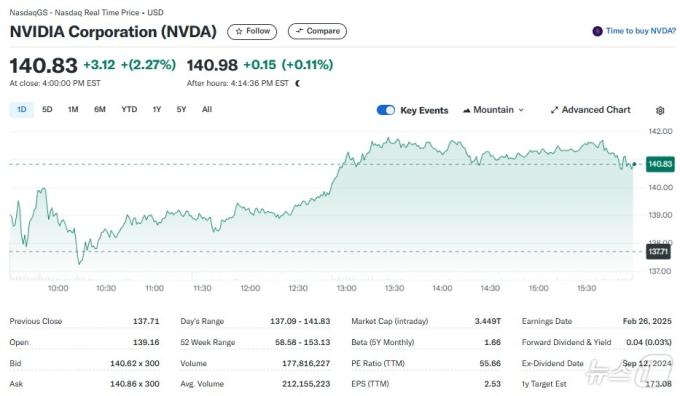This screenshot has height=396, width=680.
Task: Click the compare arrows icon
Action: tap(299, 31)
